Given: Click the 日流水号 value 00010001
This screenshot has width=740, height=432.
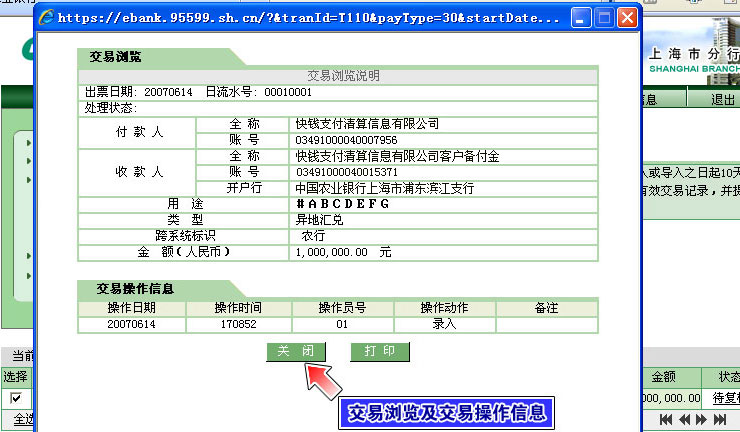Looking at the screenshot, I should click(x=288, y=93).
